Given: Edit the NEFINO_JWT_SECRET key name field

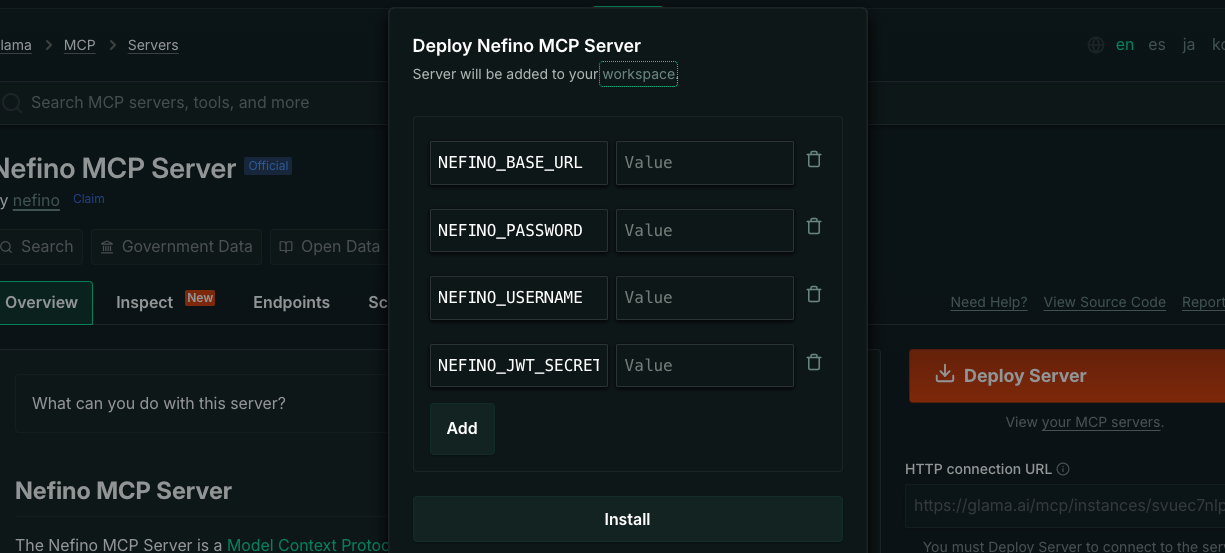Looking at the screenshot, I should click(x=519, y=365).
